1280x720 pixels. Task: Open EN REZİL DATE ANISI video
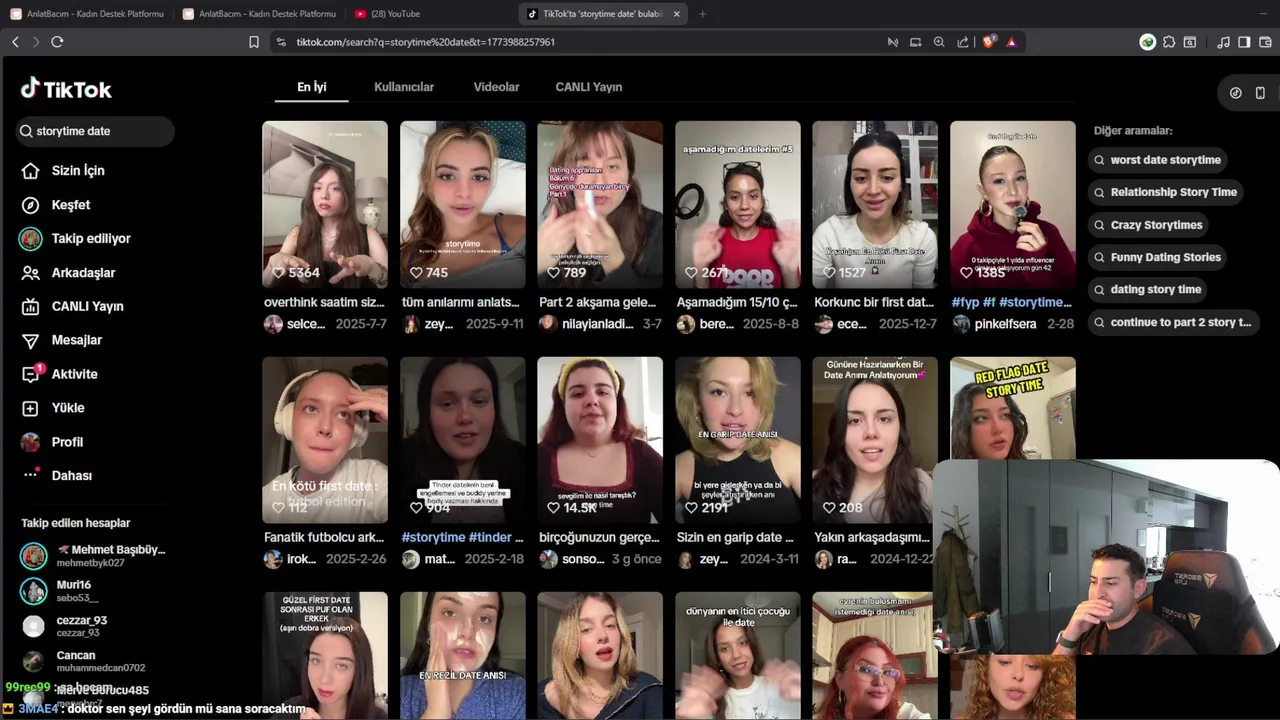463,655
